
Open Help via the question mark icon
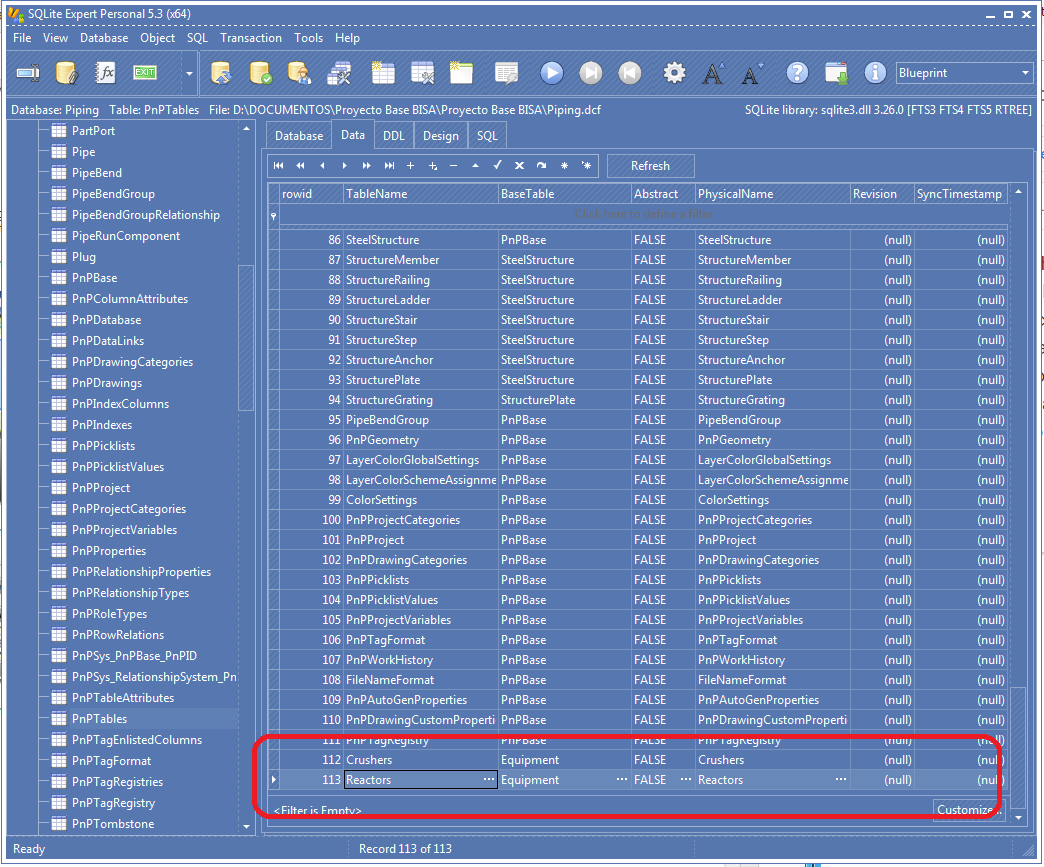pyautogui.click(x=795, y=72)
